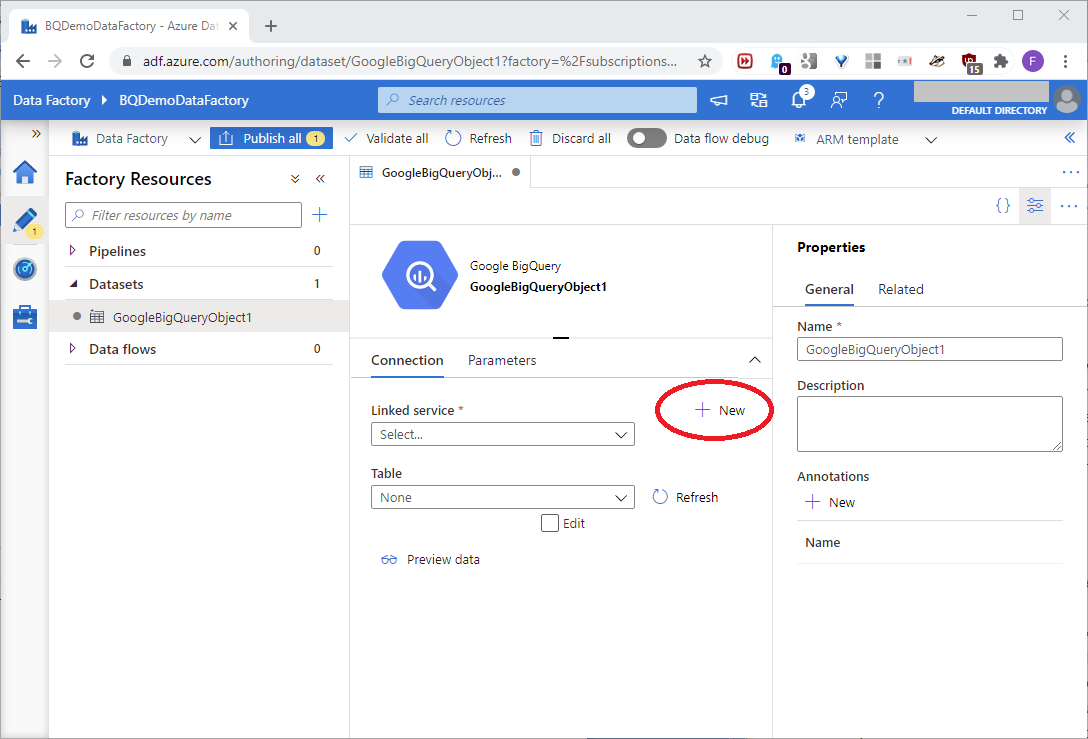The image size is (1088, 739).
Task: Click New next to Linked service
Action: tap(721, 410)
